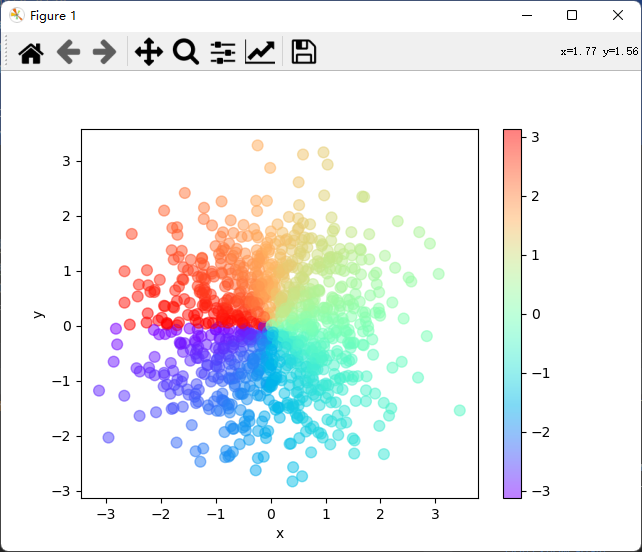
Task: Click the colorbar tick label −2
Action: pos(541,432)
